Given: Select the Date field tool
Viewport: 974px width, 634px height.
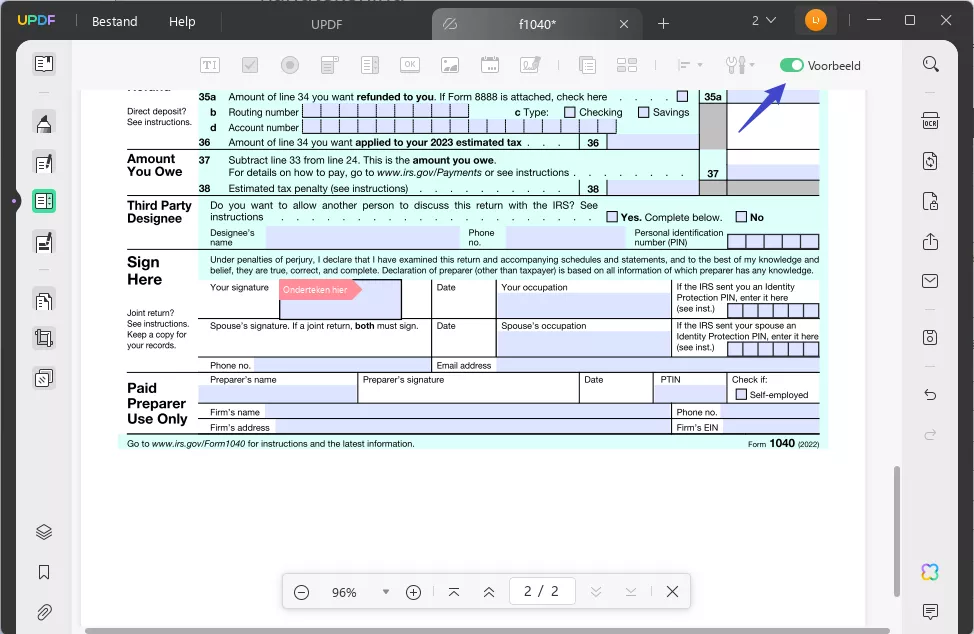Looking at the screenshot, I should 490,64.
